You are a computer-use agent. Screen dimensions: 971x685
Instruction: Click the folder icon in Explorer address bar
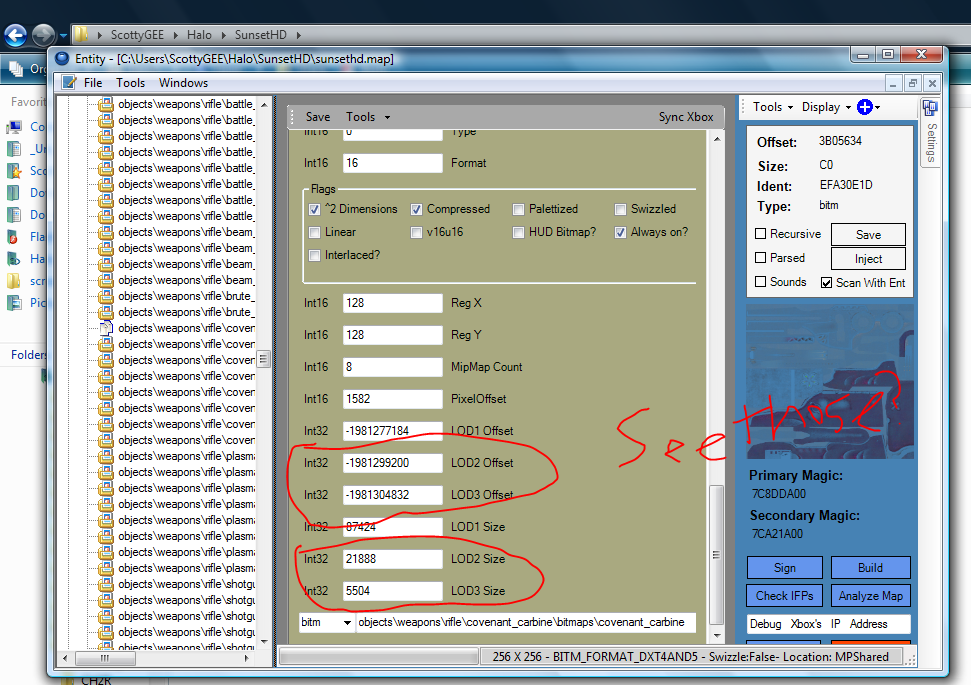(x=81, y=35)
